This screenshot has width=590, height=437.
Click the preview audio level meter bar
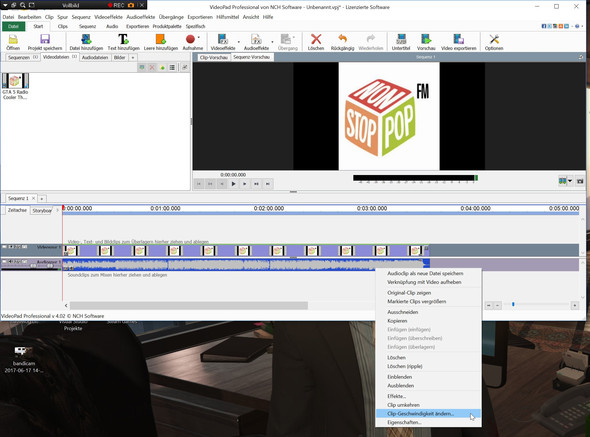[415, 178]
